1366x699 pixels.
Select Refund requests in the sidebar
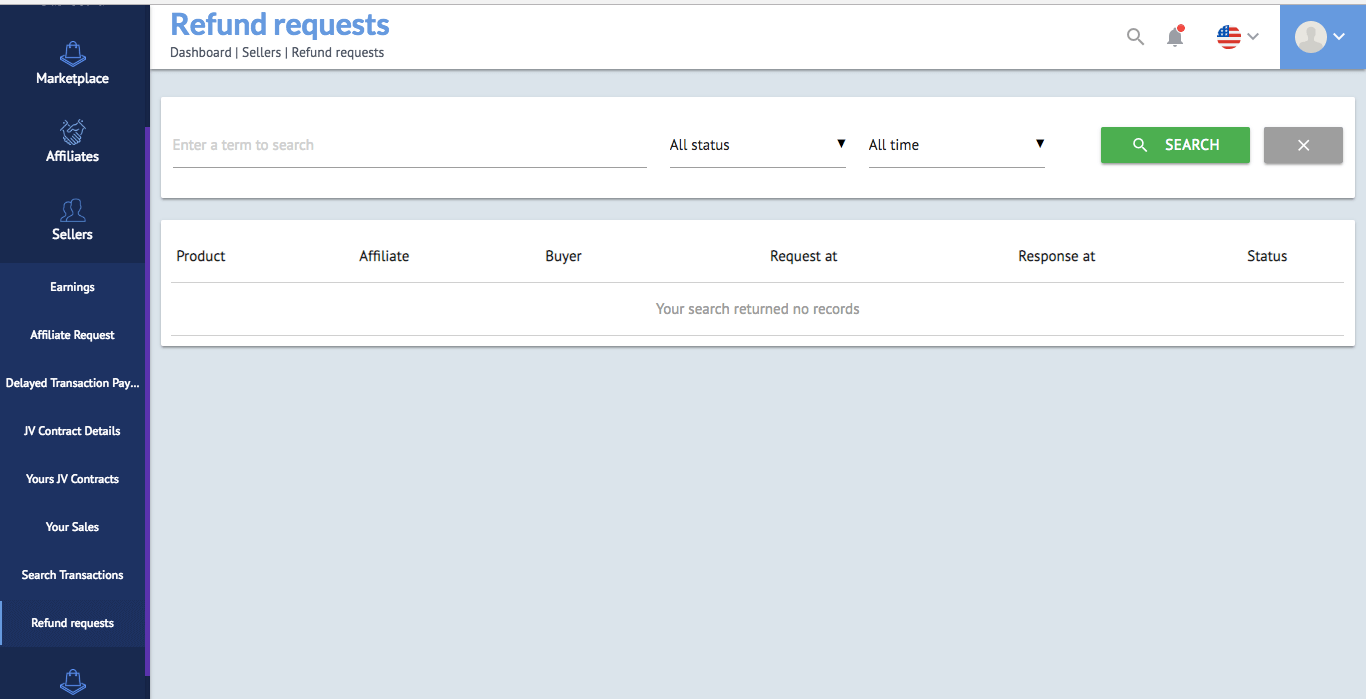point(72,623)
